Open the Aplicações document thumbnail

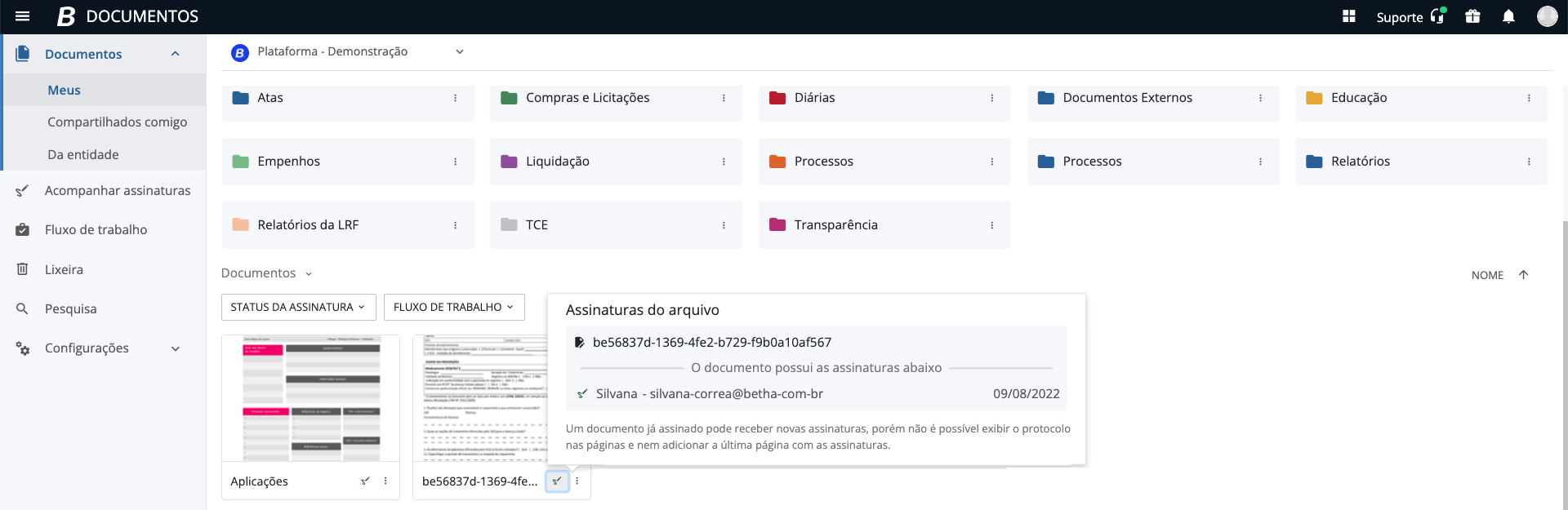point(310,398)
